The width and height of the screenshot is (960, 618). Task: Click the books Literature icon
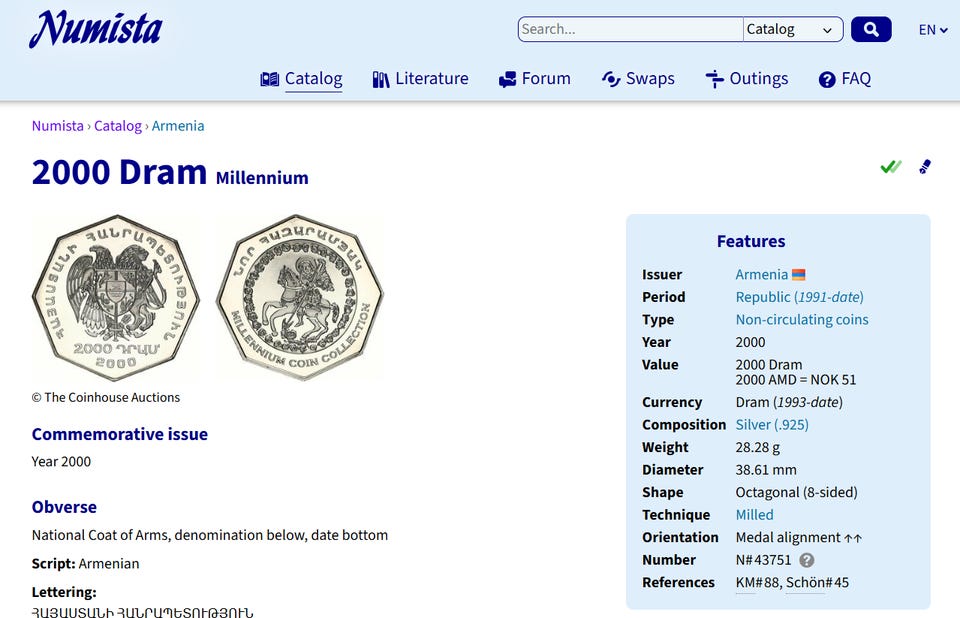click(x=381, y=79)
